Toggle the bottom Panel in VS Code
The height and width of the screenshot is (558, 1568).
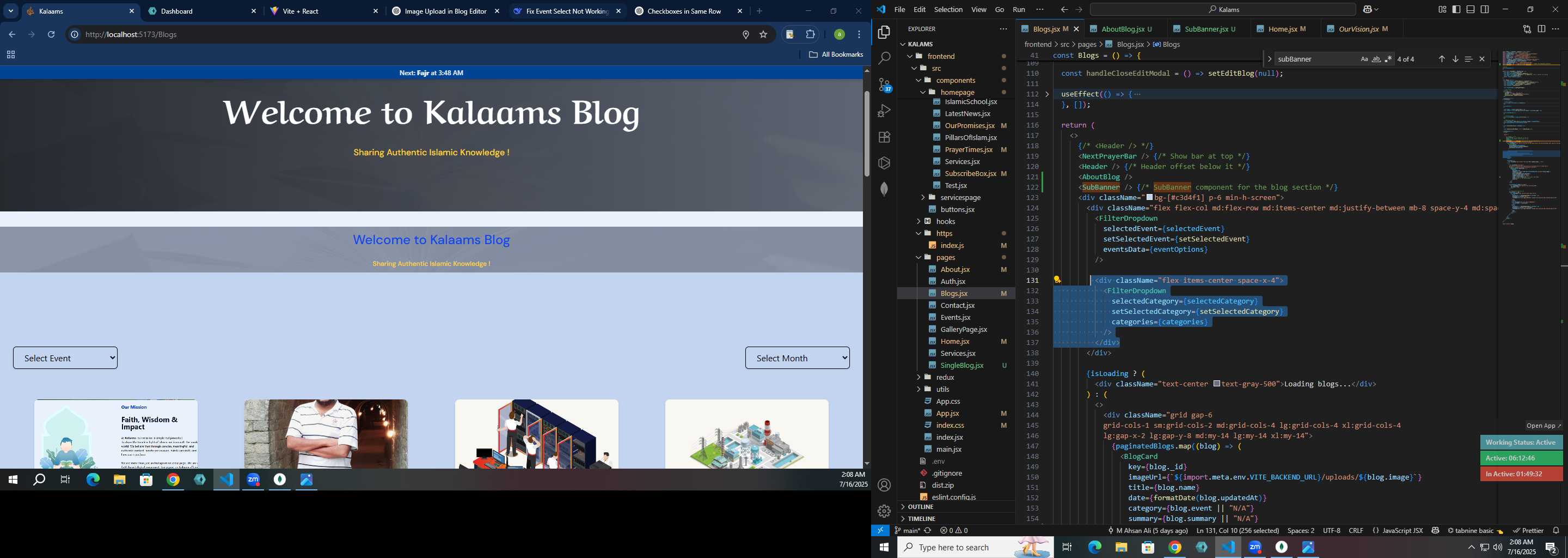[1471, 10]
